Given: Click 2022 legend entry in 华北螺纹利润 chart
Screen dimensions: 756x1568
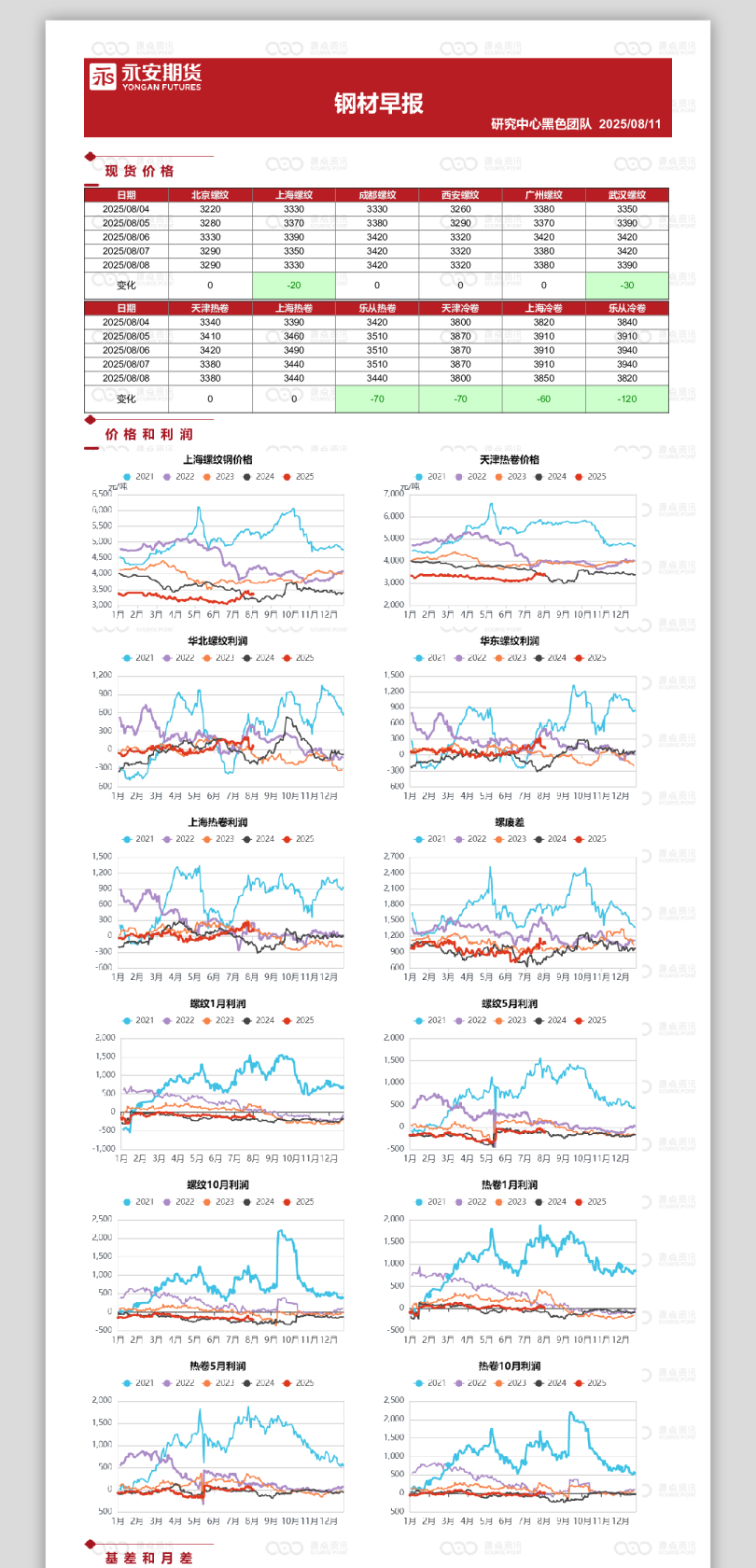Looking at the screenshot, I should point(179,658).
